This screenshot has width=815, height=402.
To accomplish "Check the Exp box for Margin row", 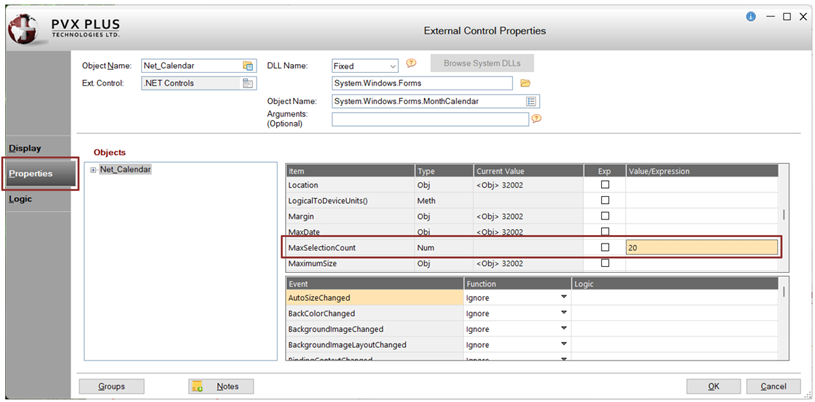I will (604, 216).
